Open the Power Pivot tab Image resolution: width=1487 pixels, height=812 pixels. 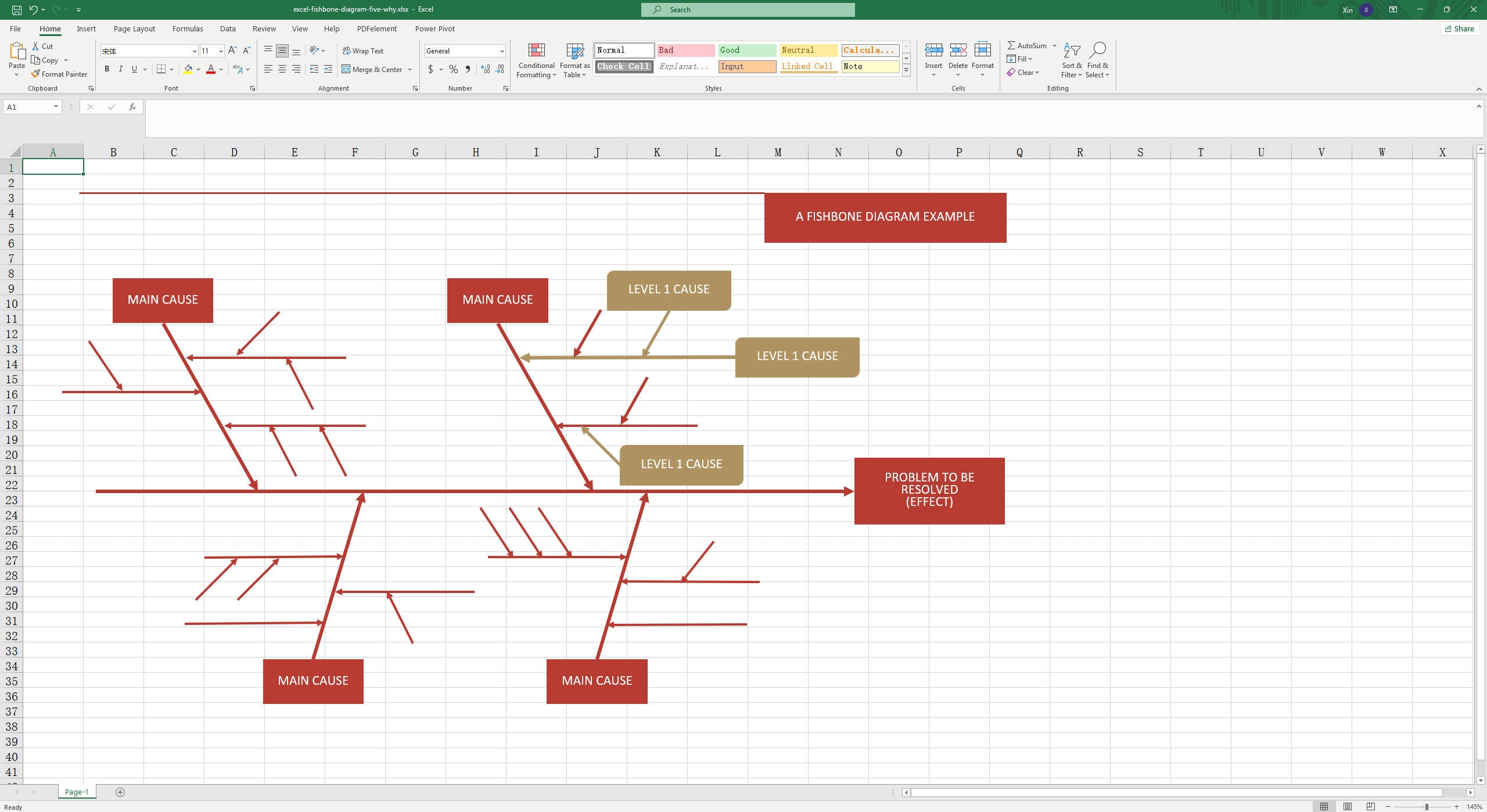coord(434,28)
